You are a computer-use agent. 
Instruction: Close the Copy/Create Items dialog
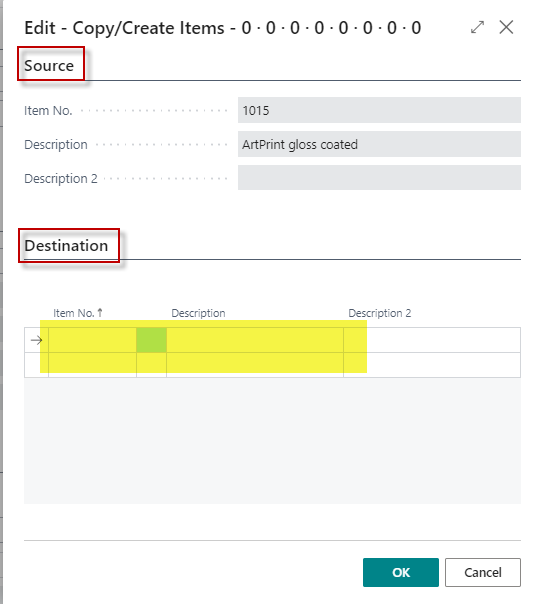coord(506,27)
